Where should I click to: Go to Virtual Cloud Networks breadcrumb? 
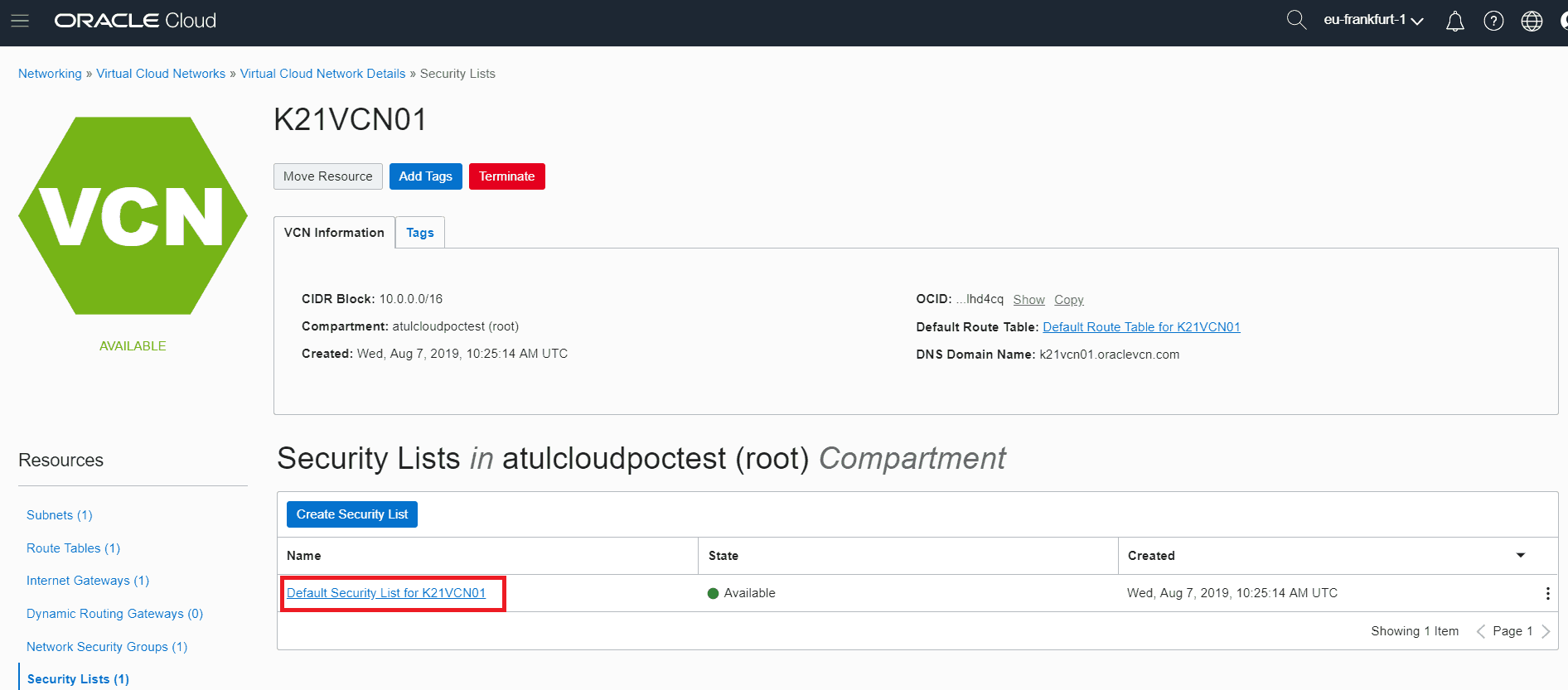click(161, 74)
